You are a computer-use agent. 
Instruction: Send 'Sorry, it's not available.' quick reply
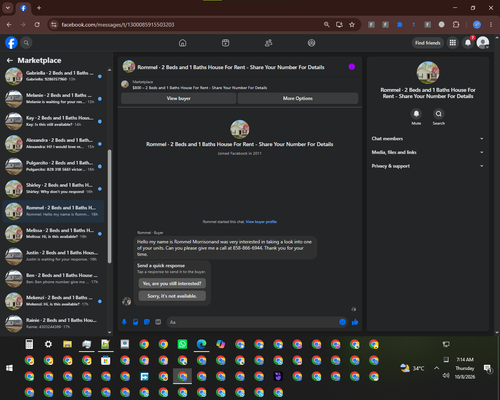point(172,296)
